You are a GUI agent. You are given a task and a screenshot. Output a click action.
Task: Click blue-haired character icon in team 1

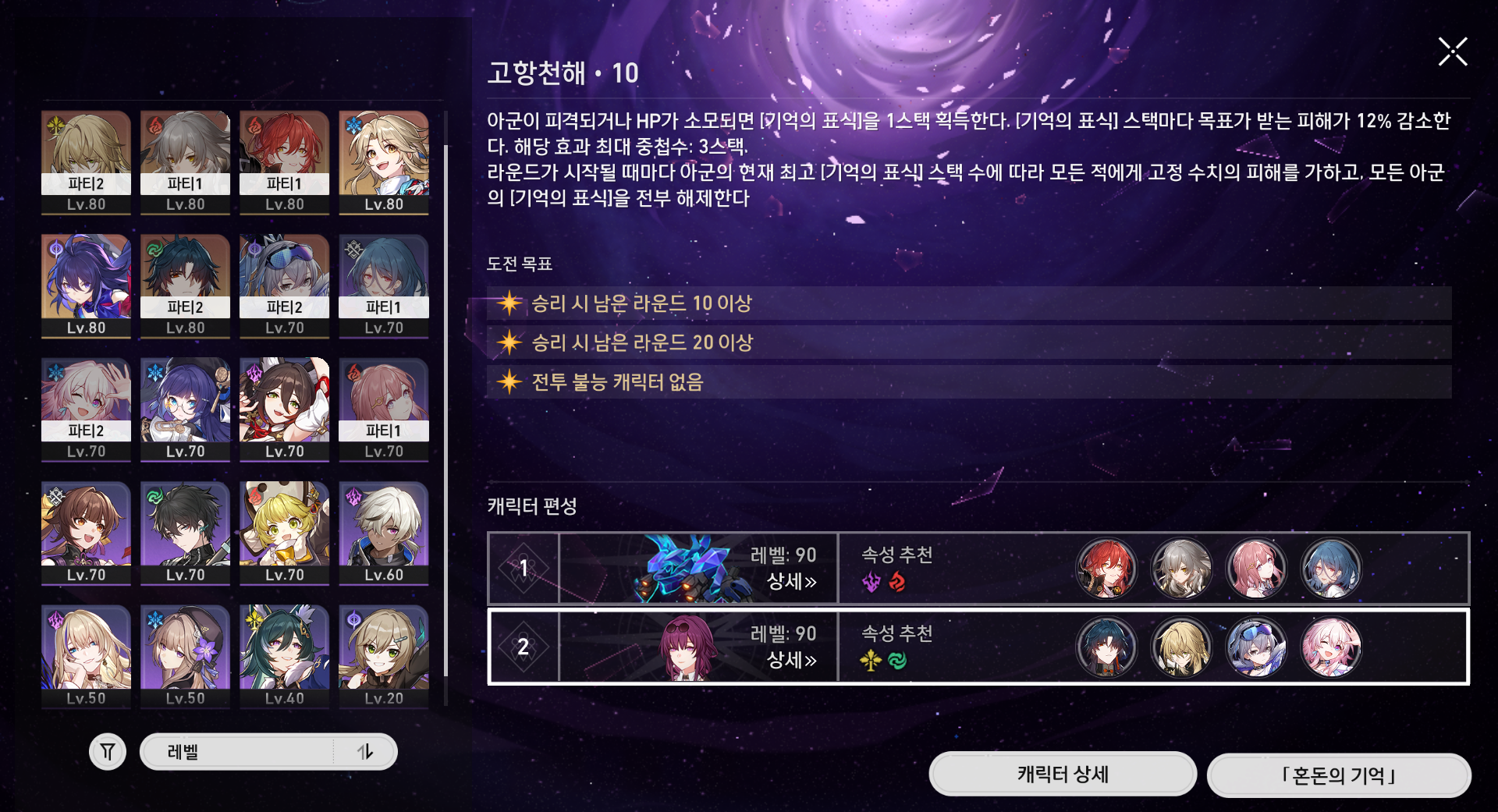click(1331, 568)
